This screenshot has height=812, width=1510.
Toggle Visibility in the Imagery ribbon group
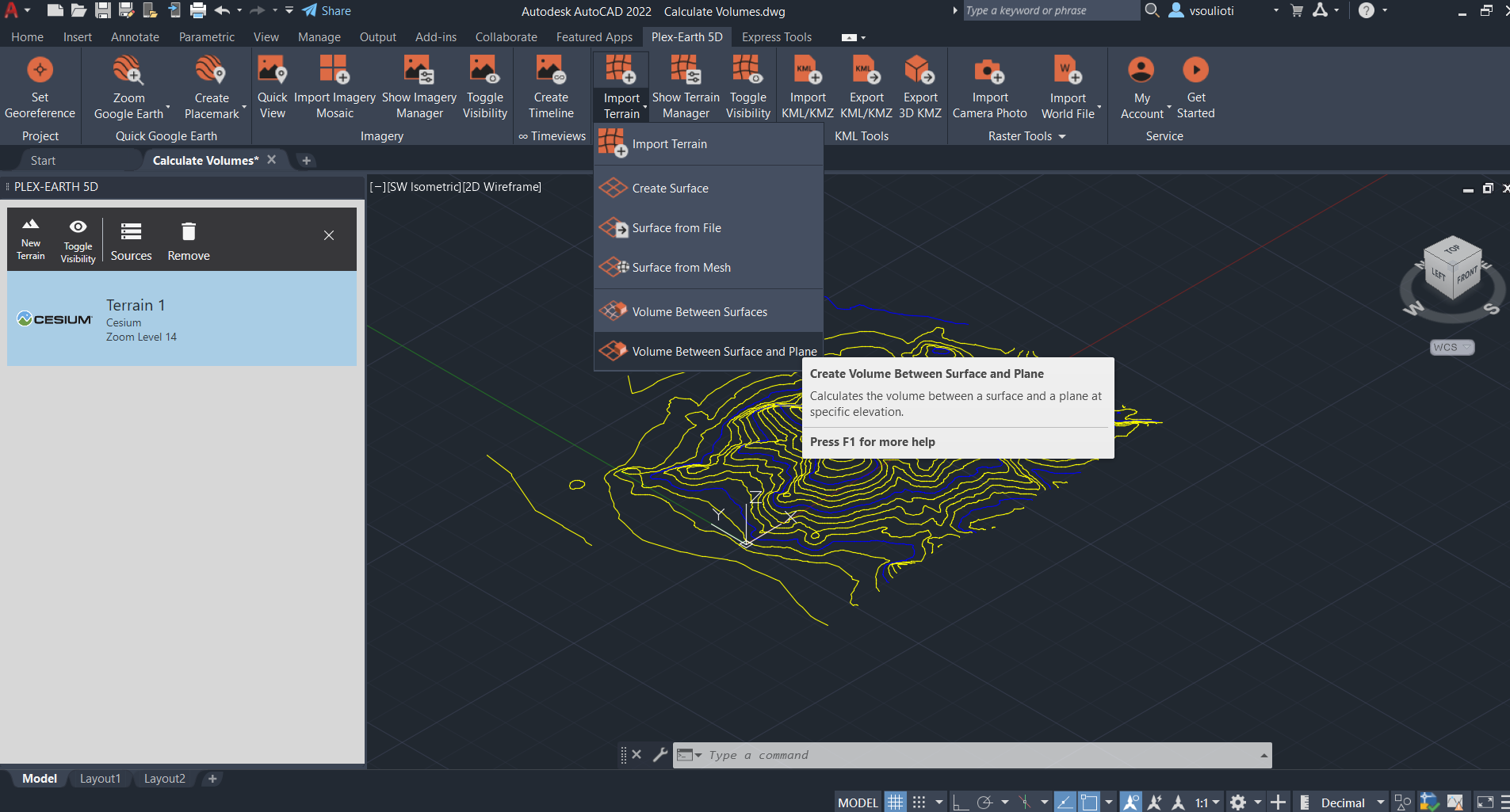click(484, 86)
